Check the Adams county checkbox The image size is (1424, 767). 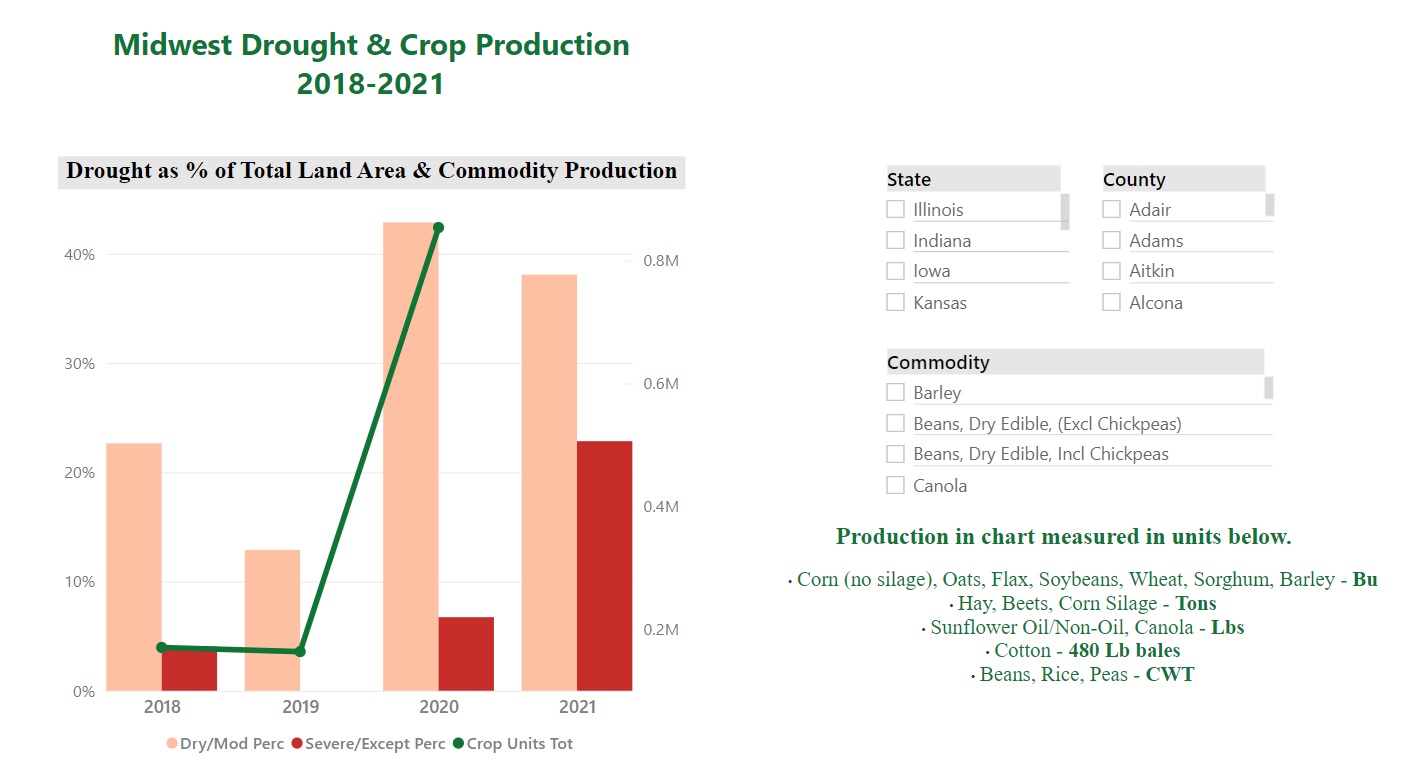click(1111, 240)
